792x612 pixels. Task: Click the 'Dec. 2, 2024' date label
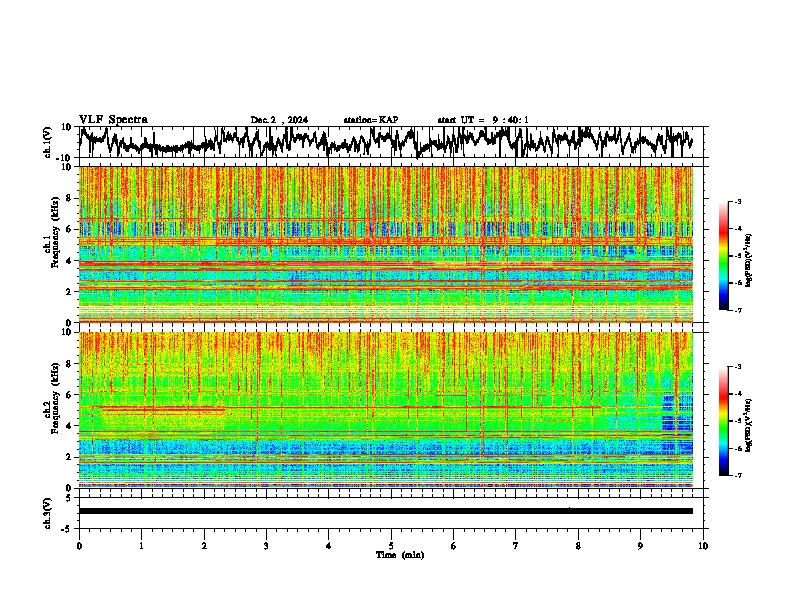(x=279, y=120)
